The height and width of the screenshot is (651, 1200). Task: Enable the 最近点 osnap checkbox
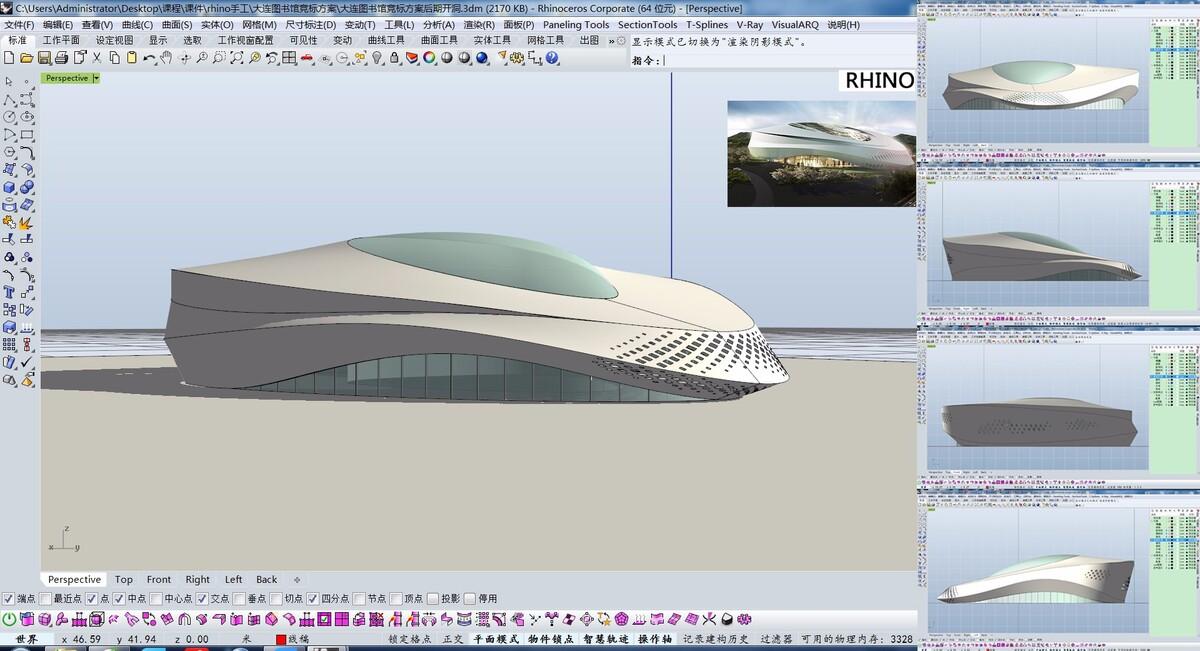click(45, 599)
